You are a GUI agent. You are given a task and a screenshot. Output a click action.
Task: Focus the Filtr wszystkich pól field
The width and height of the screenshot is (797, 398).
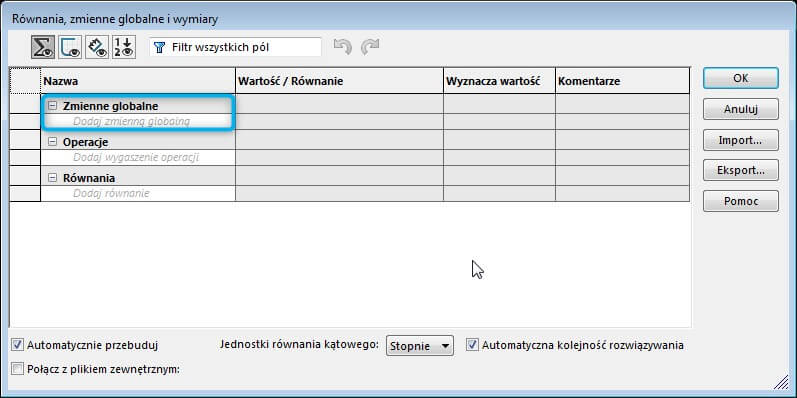click(x=235, y=47)
